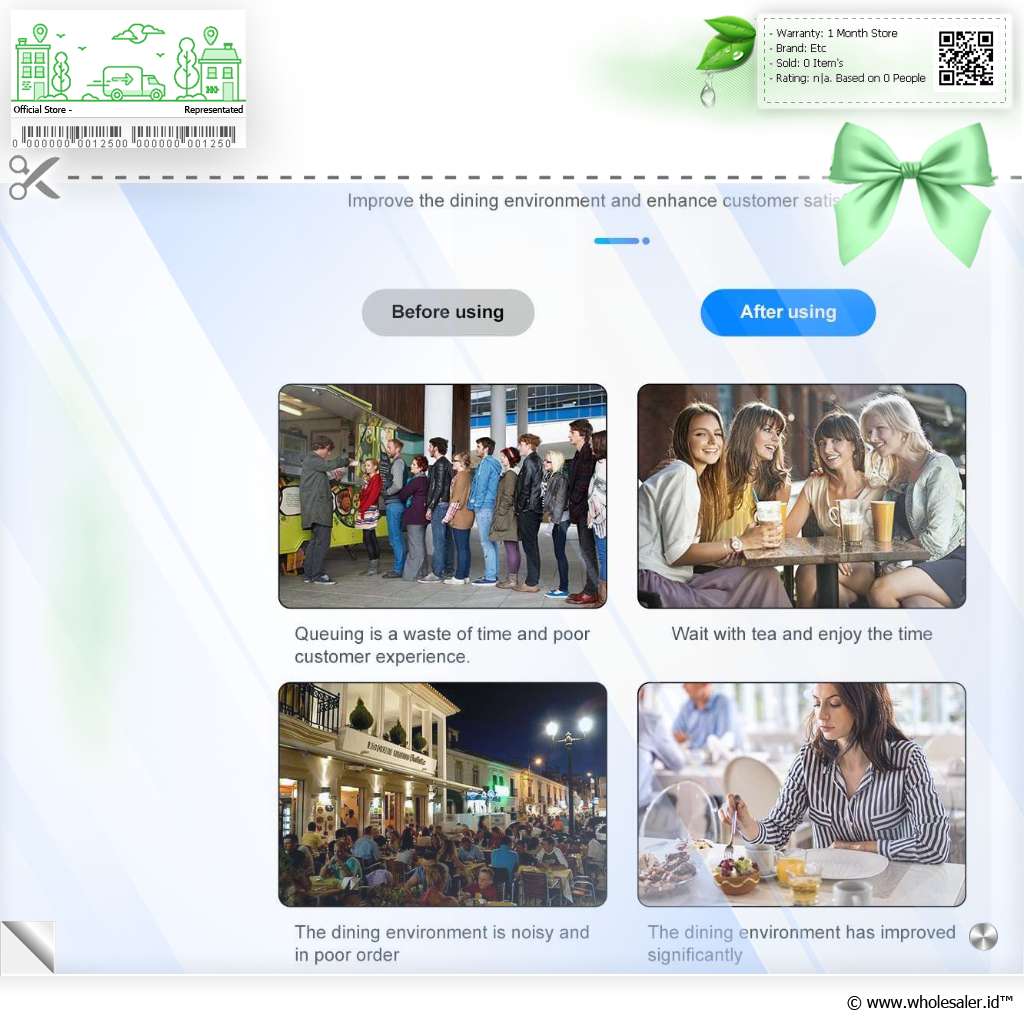Click 'Wait with tea and enjoy the time'
The image size is (1024, 1024).
coord(801,634)
